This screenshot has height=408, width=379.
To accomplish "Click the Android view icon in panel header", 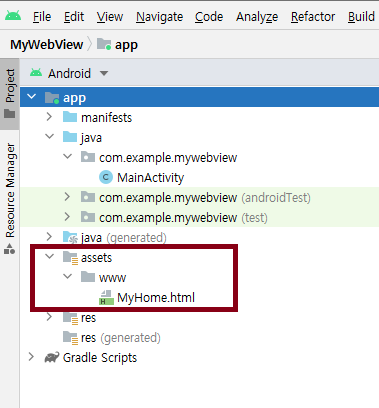I will point(36,72).
